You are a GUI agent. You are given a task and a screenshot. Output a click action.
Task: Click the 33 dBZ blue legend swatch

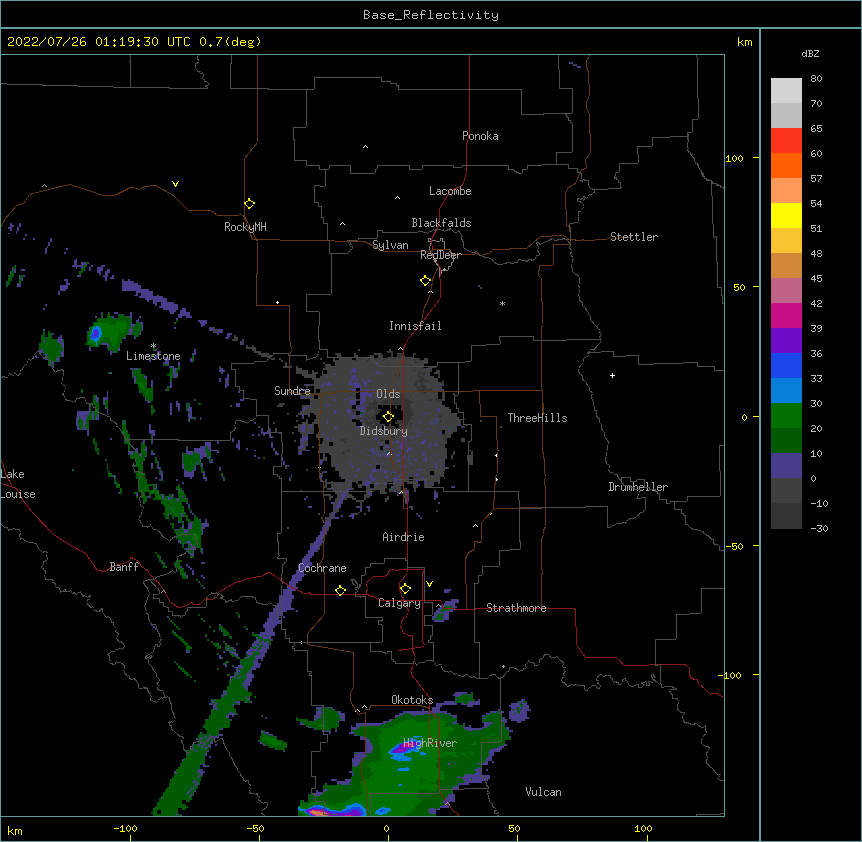(x=786, y=390)
